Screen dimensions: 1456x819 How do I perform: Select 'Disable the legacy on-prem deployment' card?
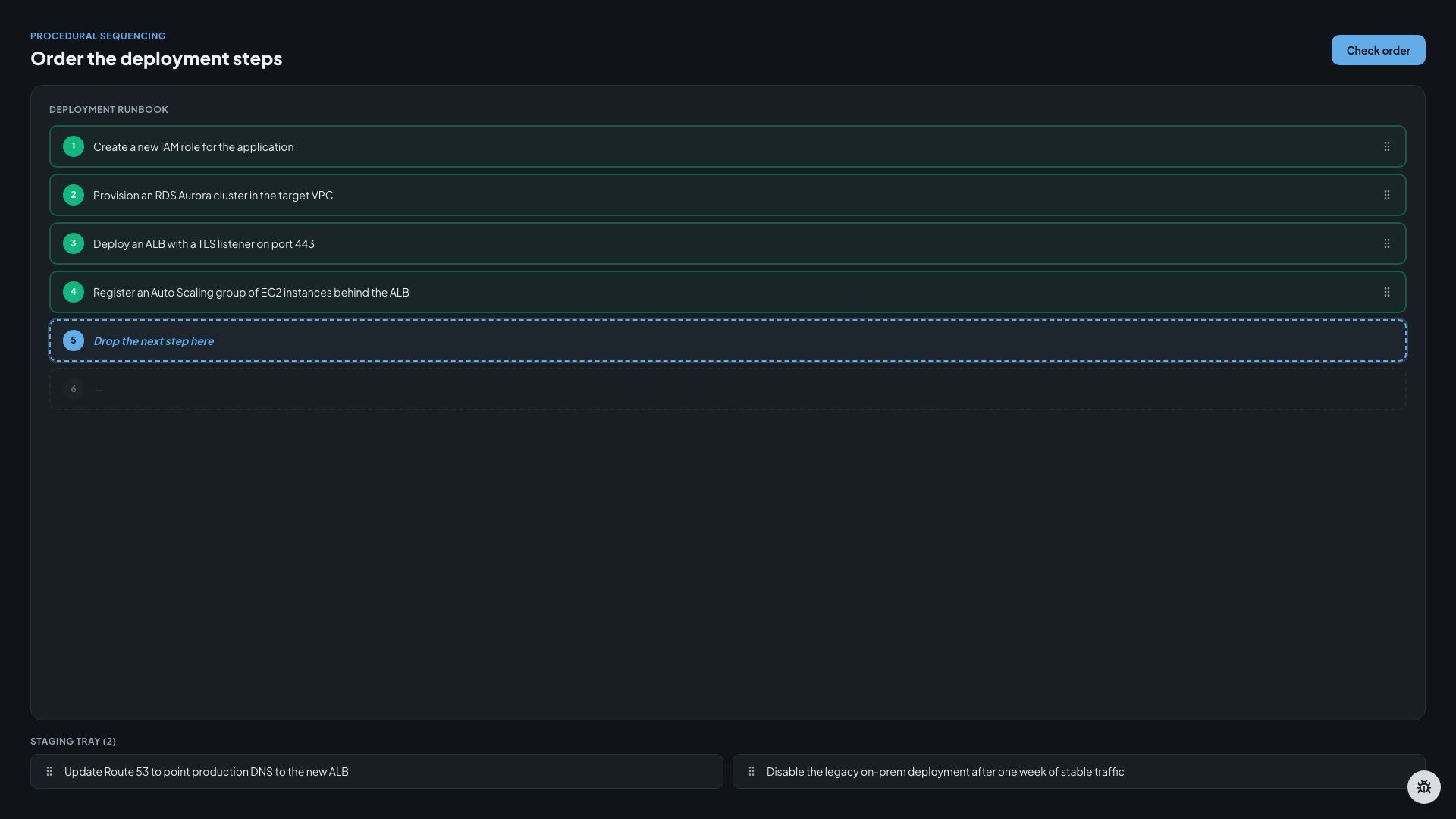point(1079,771)
